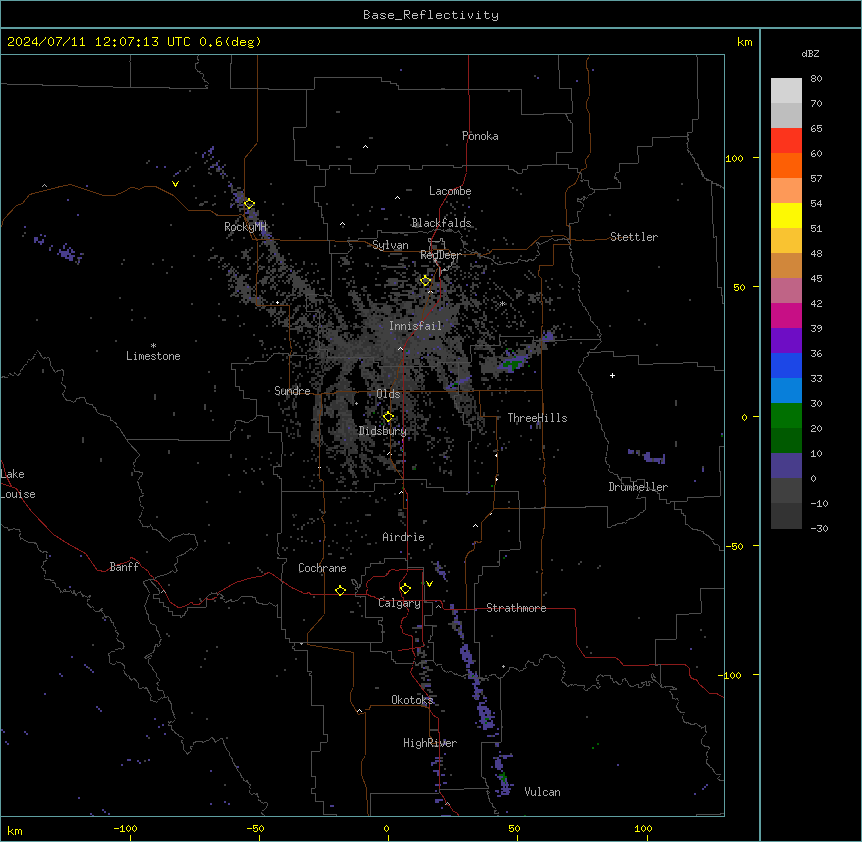
Task: Pick the purple 39-36 dBZ legend swatch
Action: [x=786, y=341]
